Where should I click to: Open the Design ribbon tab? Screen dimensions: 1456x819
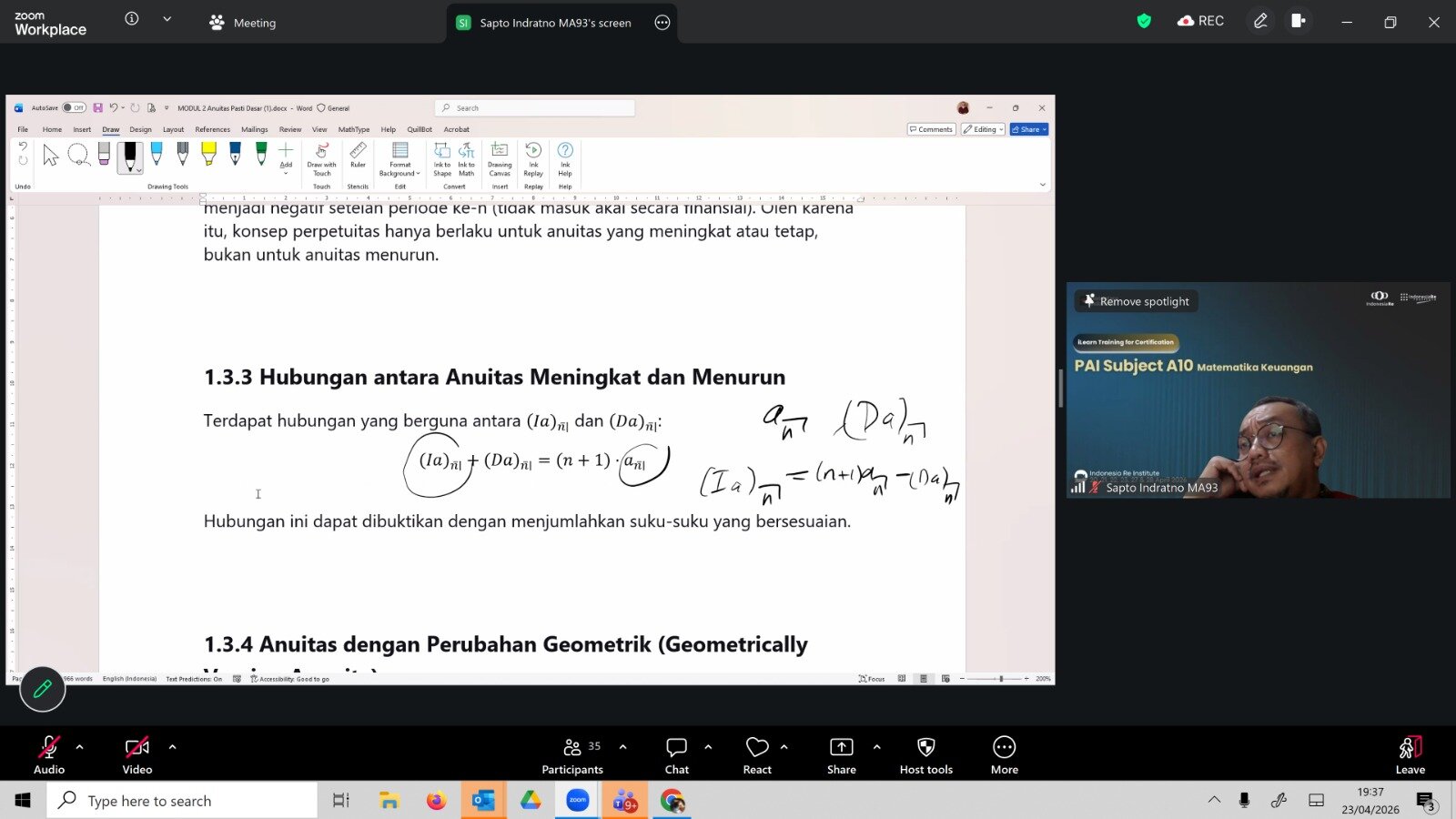pos(140,129)
